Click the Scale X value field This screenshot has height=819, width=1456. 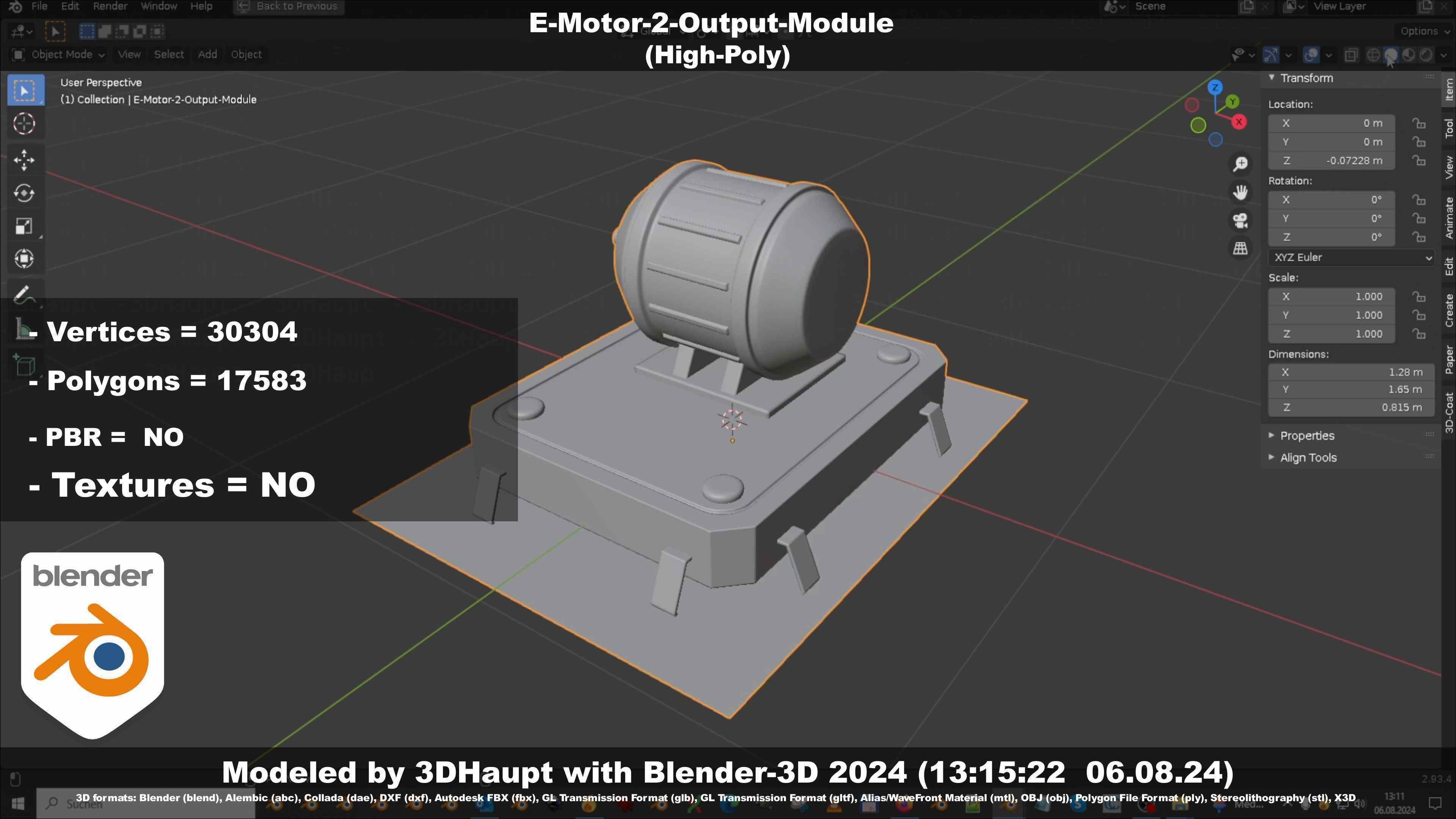[1331, 297]
